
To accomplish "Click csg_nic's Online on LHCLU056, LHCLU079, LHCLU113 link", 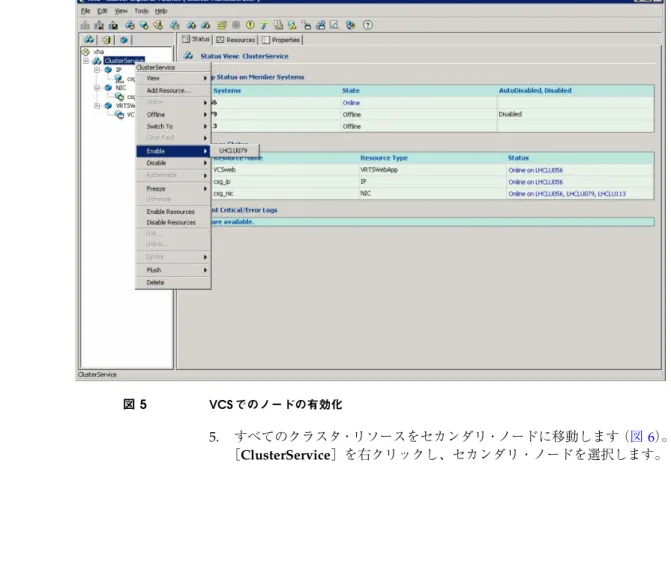I will pos(567,194).
